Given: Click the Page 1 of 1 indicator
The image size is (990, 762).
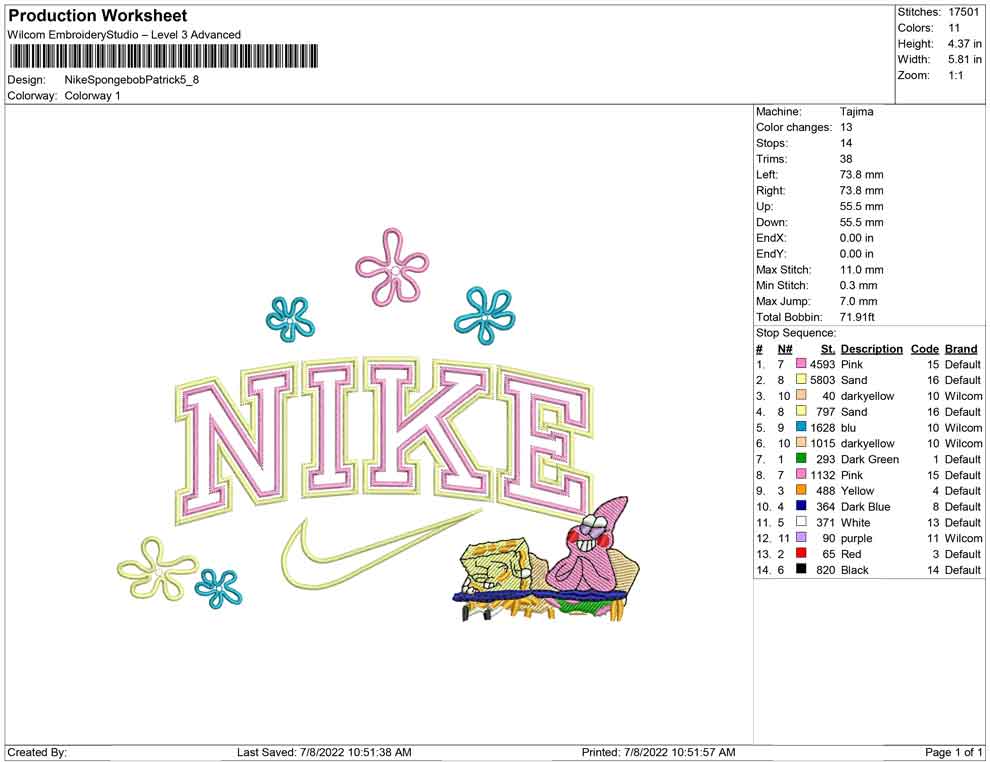Looking at the screenshot, I should (x=953, y=752).
